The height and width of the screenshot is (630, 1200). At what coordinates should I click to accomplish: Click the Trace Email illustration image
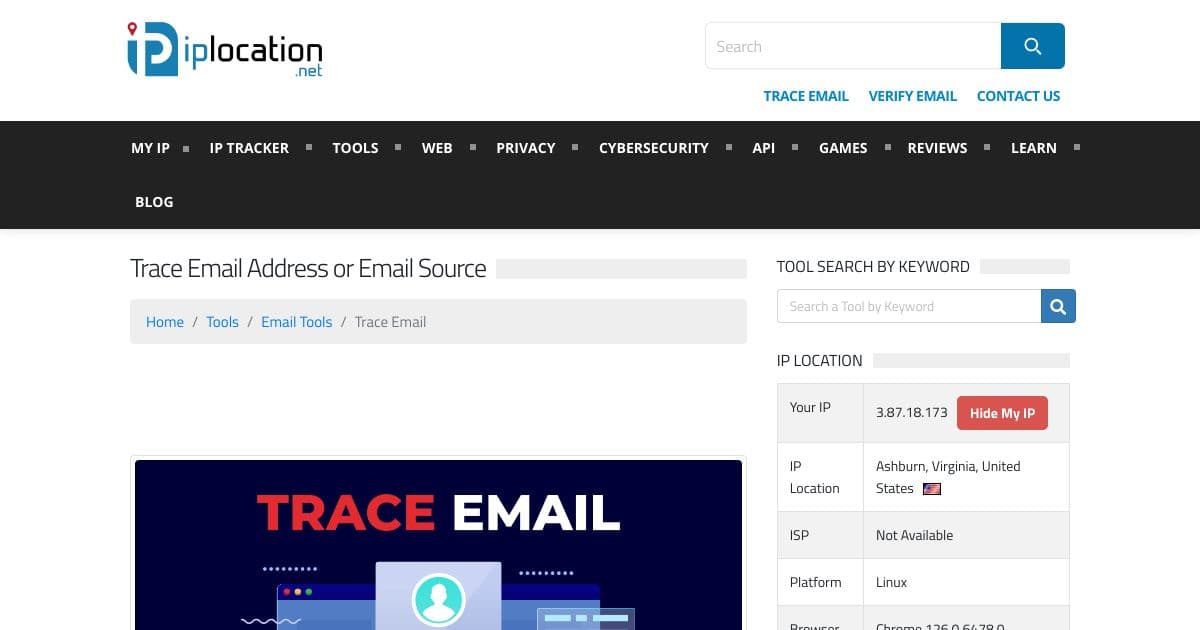pyautogui.click(x=437, y=545)
